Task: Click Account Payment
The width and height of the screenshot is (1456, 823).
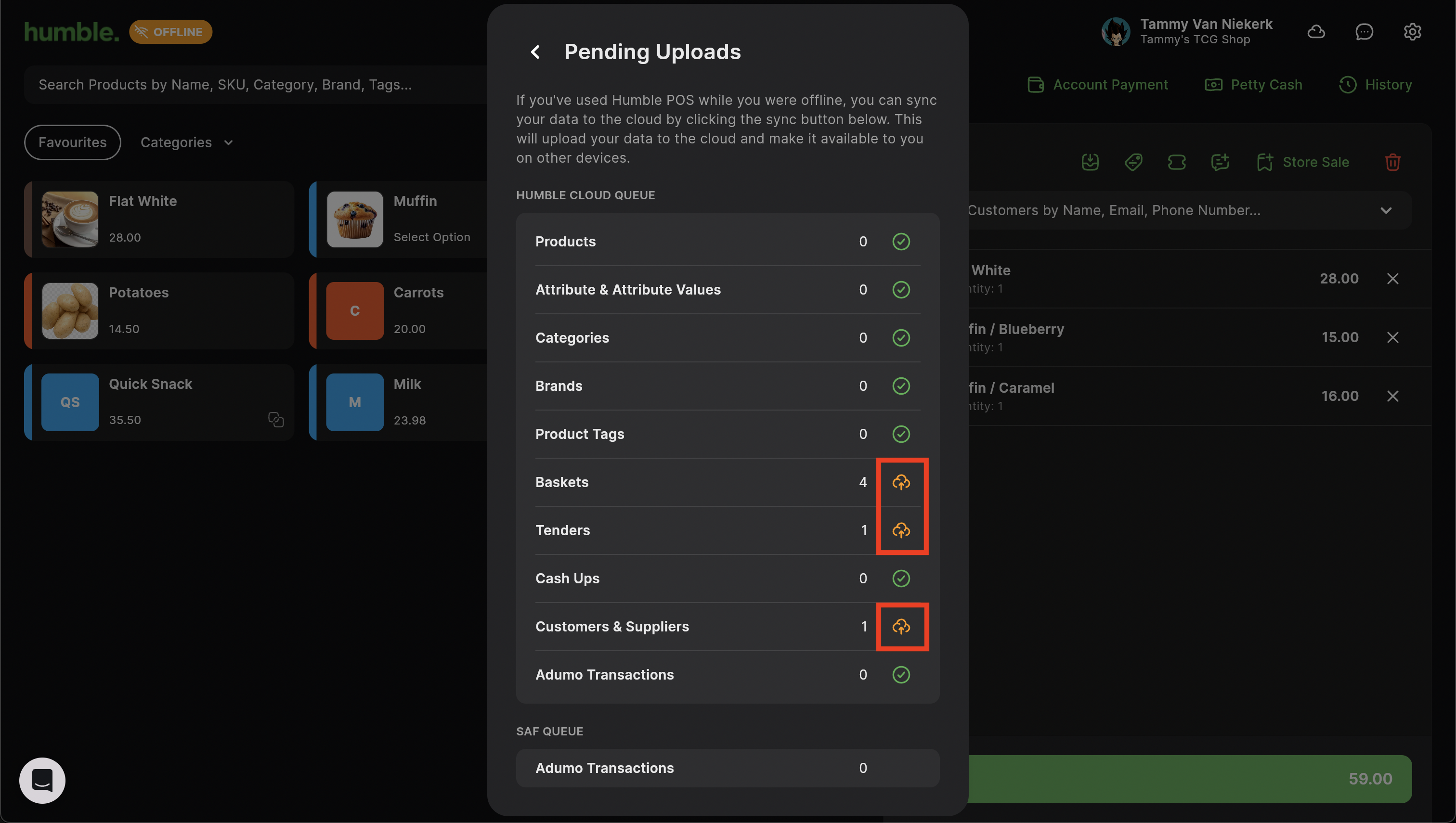Action: (1097, 85)
